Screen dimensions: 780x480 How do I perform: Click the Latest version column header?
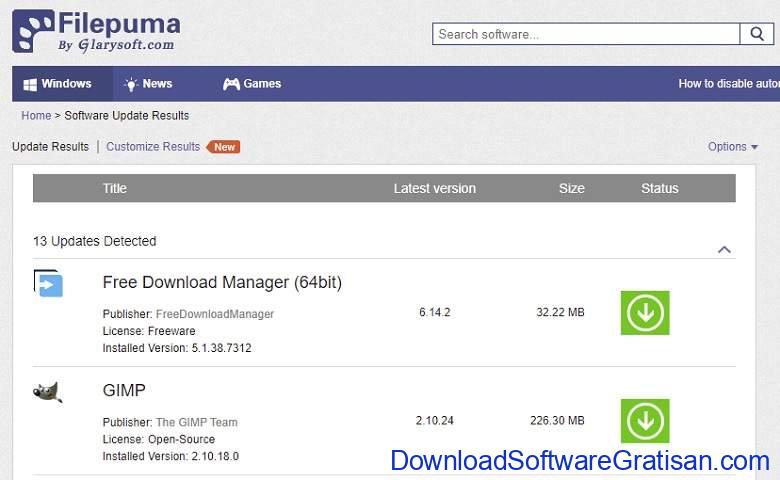(x=435, y=189)
